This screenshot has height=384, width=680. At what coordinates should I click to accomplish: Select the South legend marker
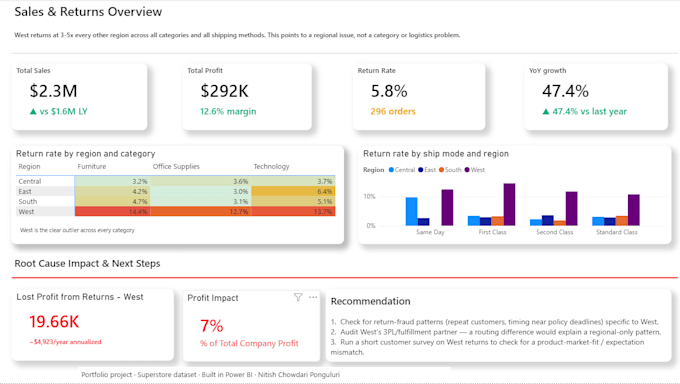pos(441,170)
